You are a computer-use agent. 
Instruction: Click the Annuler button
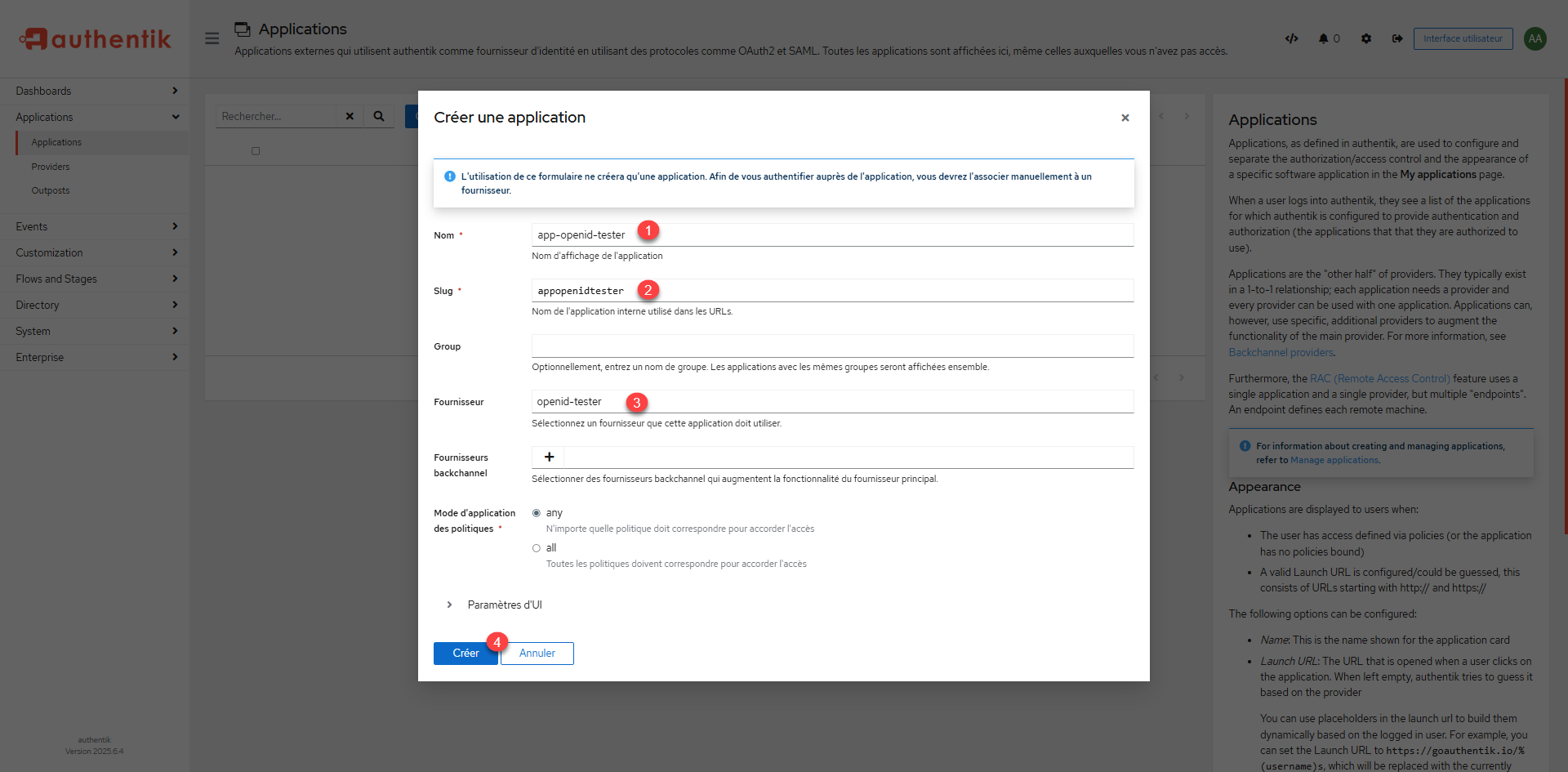(537, 654)
